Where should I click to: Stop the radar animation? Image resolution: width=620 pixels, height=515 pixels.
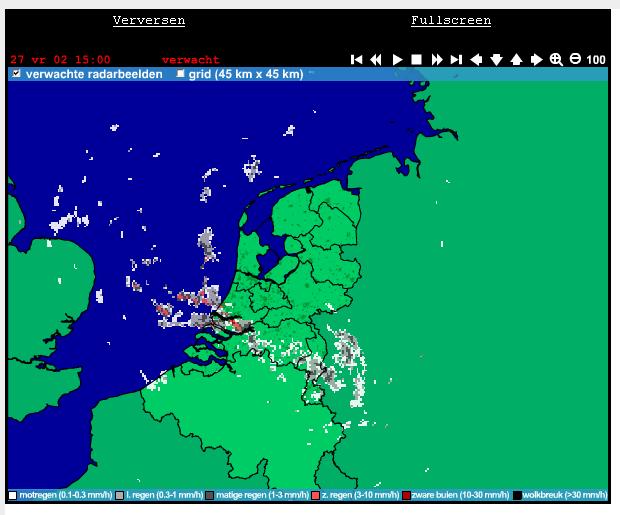(x=416, y=60)
